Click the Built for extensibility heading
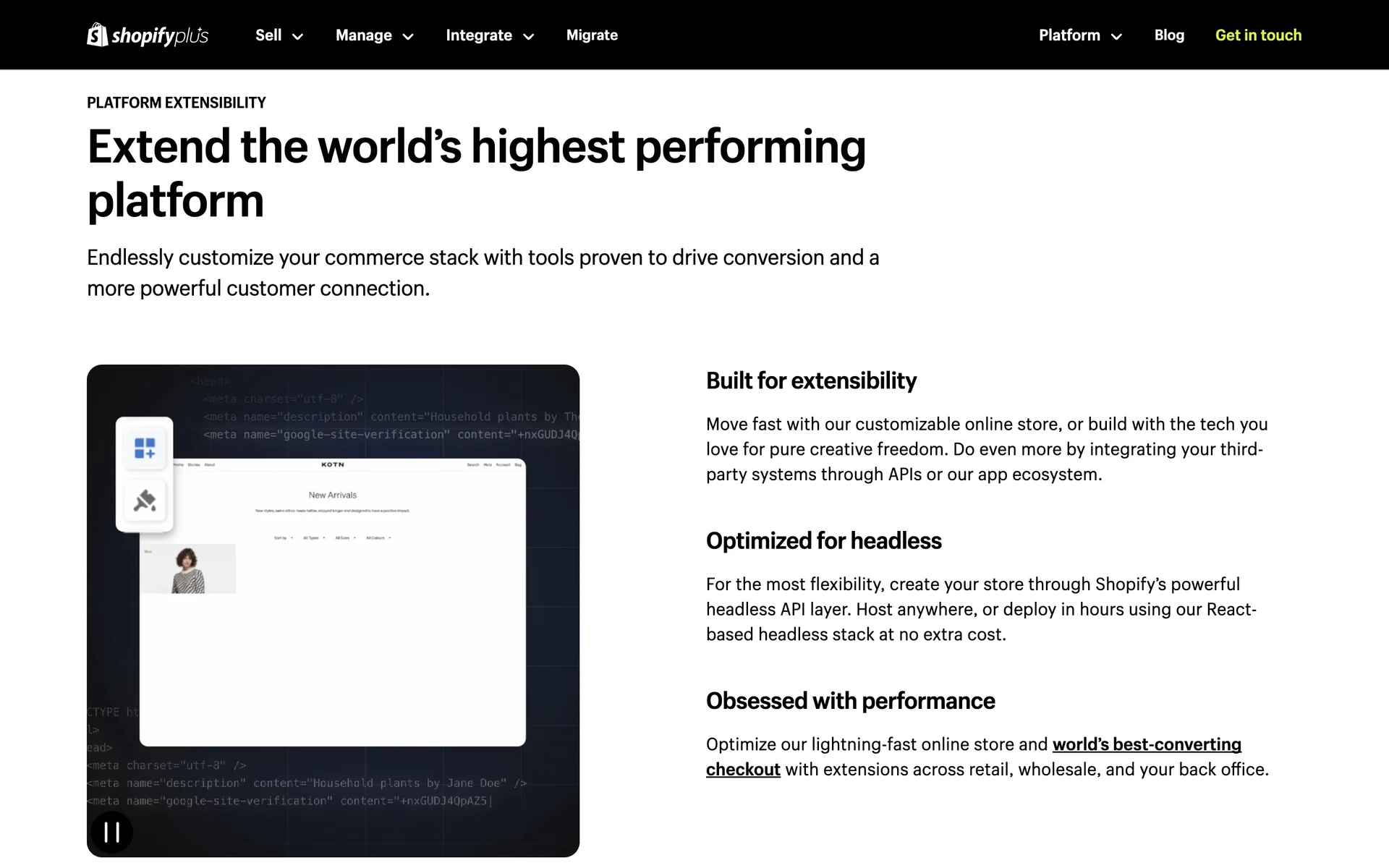The width and height of the screenshot is (1389, 868). pos(811,380)
